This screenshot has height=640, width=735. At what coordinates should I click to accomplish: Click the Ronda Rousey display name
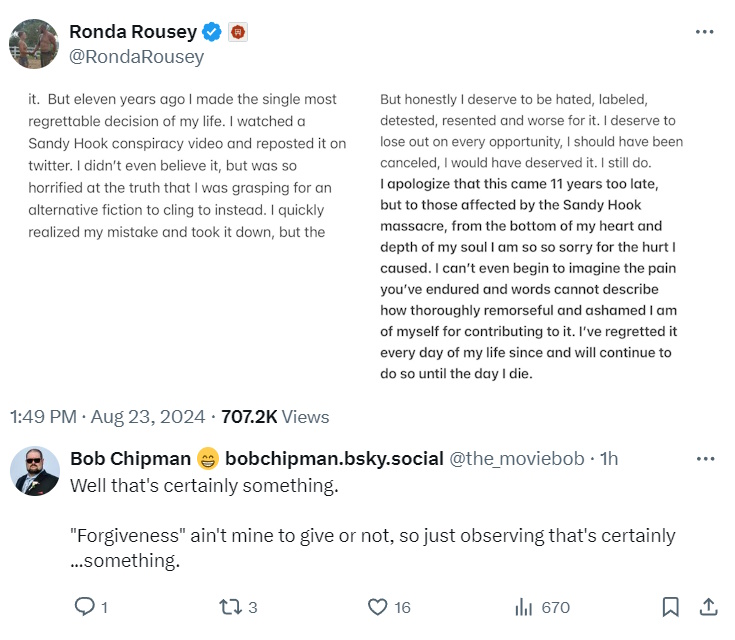pyautogui.click(x=133, y=32)
